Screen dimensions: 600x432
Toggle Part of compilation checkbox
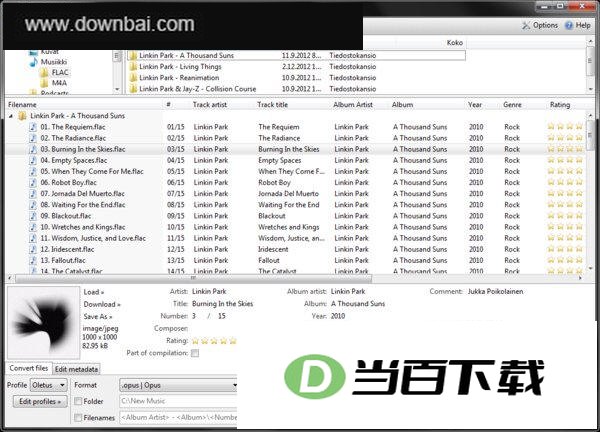(195, 353)
